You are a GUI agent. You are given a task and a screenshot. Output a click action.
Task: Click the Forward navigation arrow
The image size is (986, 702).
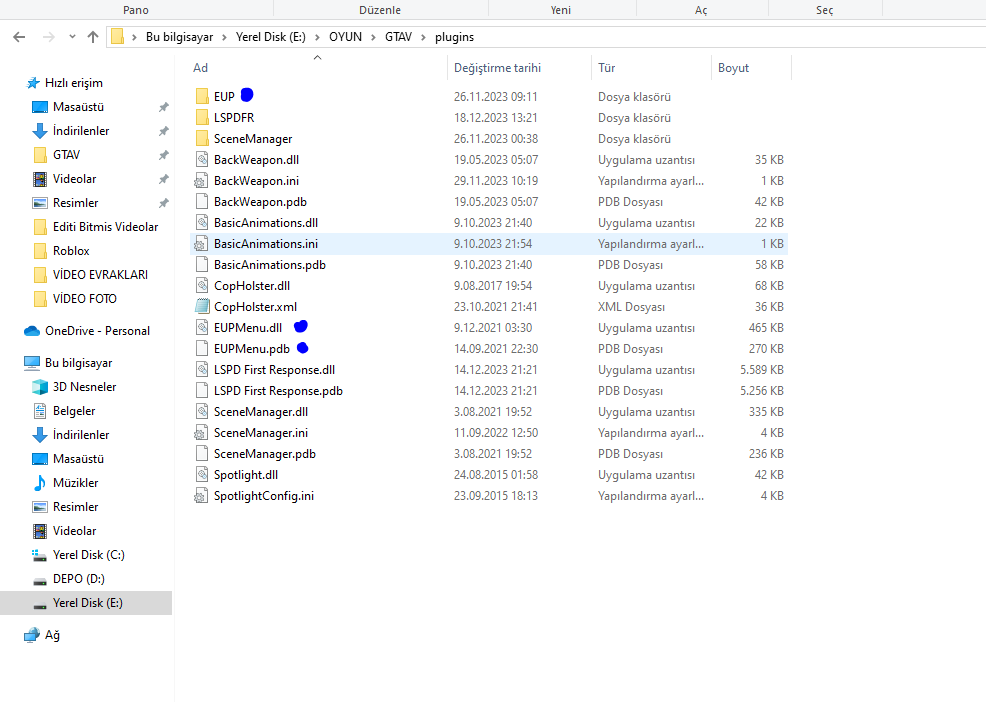48,37
